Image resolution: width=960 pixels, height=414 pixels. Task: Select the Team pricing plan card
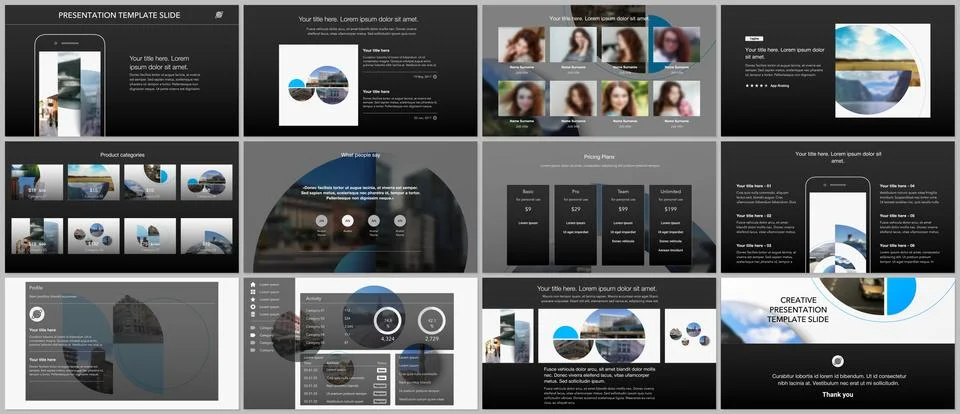click(x=623, y=225)
